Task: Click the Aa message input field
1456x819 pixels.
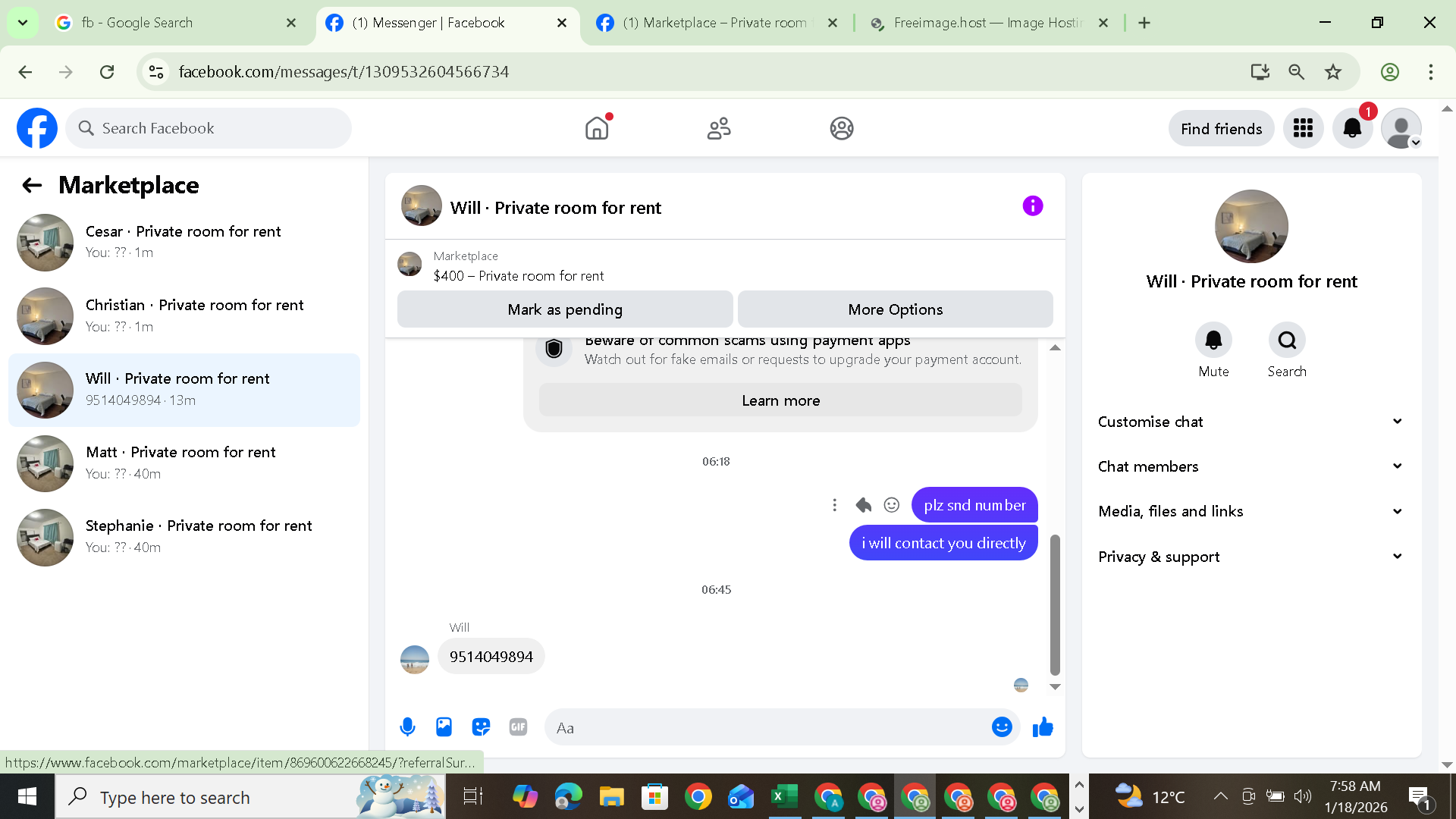Action: pos(766,728)
